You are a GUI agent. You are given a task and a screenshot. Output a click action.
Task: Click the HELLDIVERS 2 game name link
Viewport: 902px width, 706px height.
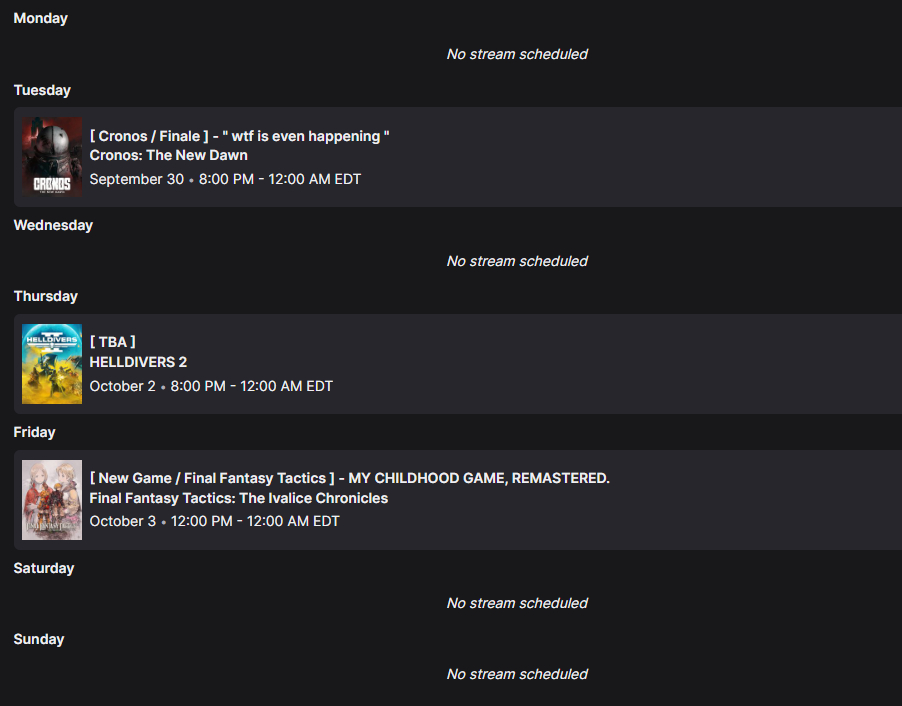(138, 362)
